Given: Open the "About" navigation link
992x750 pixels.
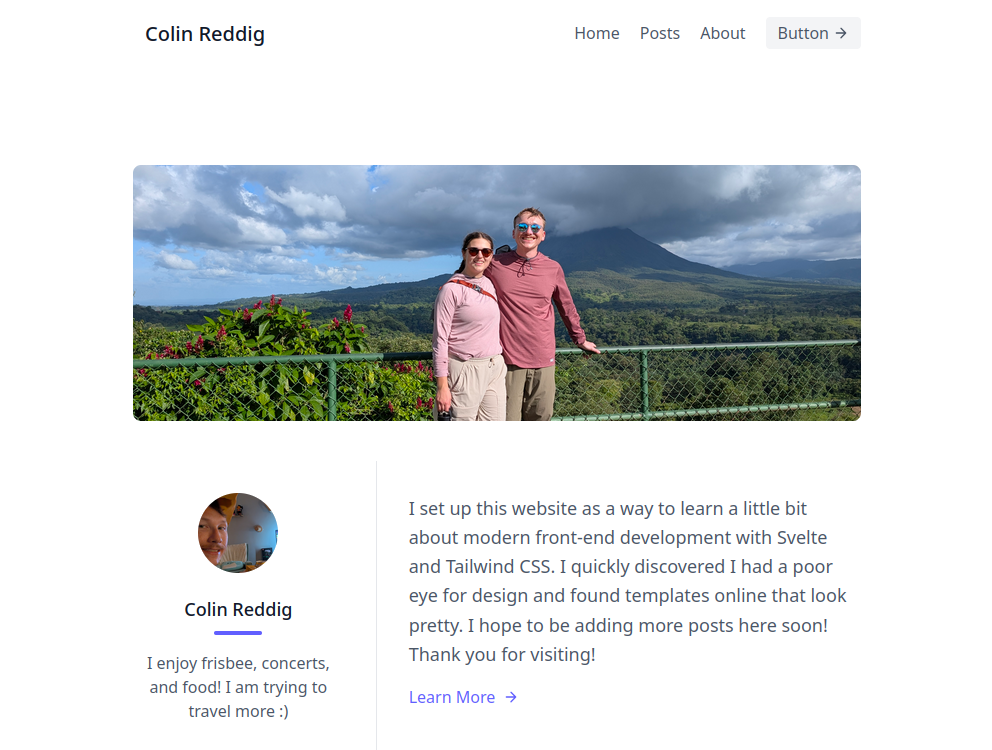Looking at the screenshot, I should coord(722,33).
